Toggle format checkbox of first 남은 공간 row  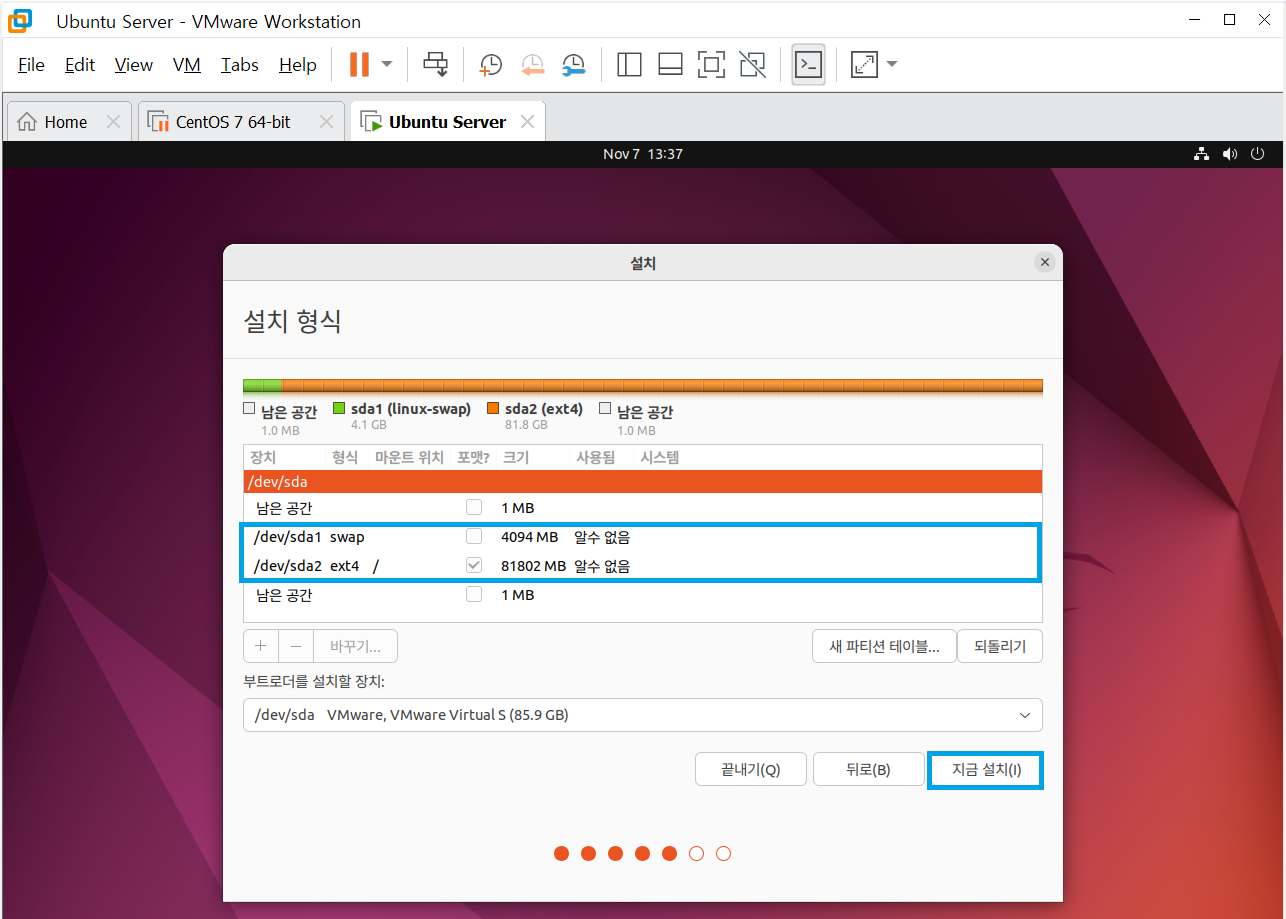coord(474,508)
